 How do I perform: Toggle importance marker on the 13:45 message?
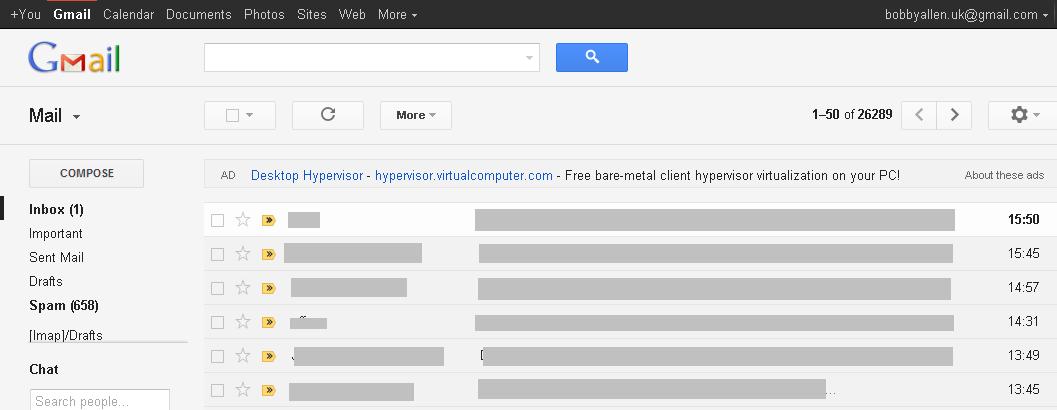click(x=268, y=390)
